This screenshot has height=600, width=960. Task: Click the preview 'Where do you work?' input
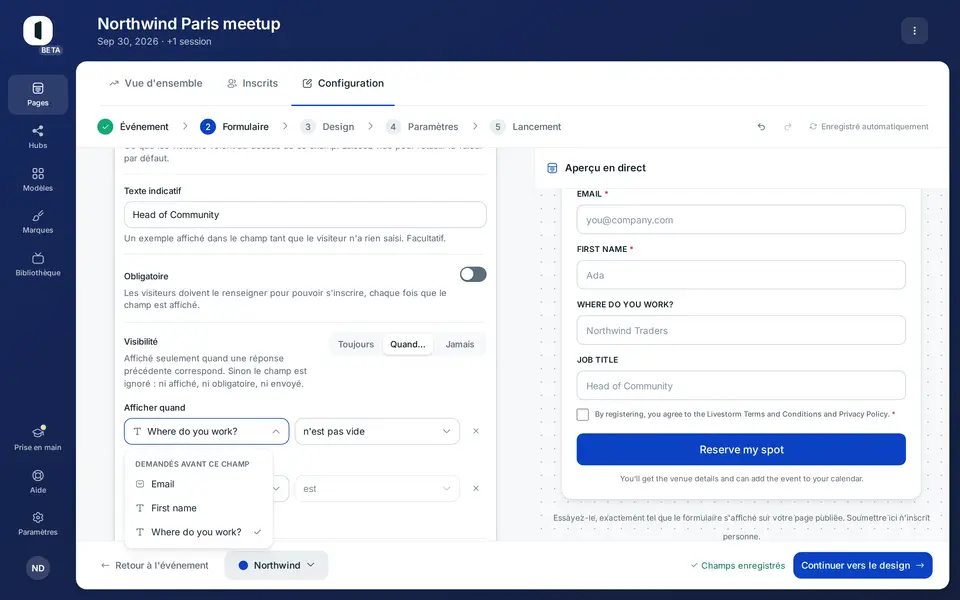tap(741, 331)
